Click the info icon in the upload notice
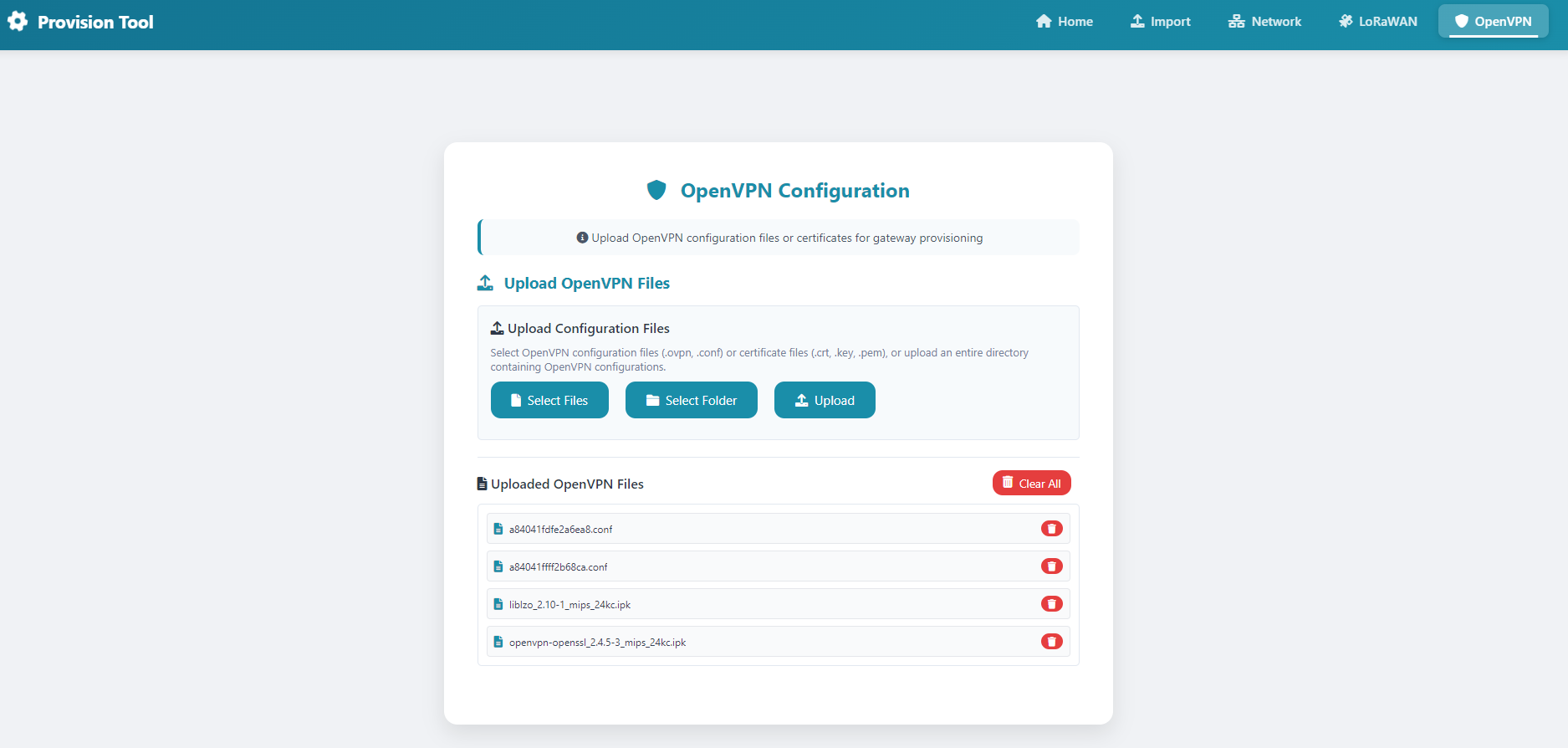Viewport: 1568px width, 748px height. pos(582,238)
